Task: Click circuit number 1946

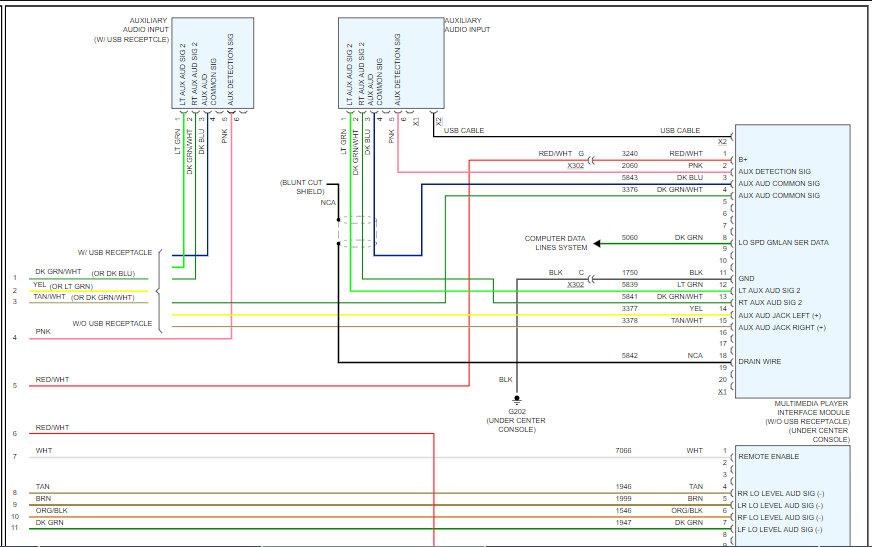Action: [623, 486]
